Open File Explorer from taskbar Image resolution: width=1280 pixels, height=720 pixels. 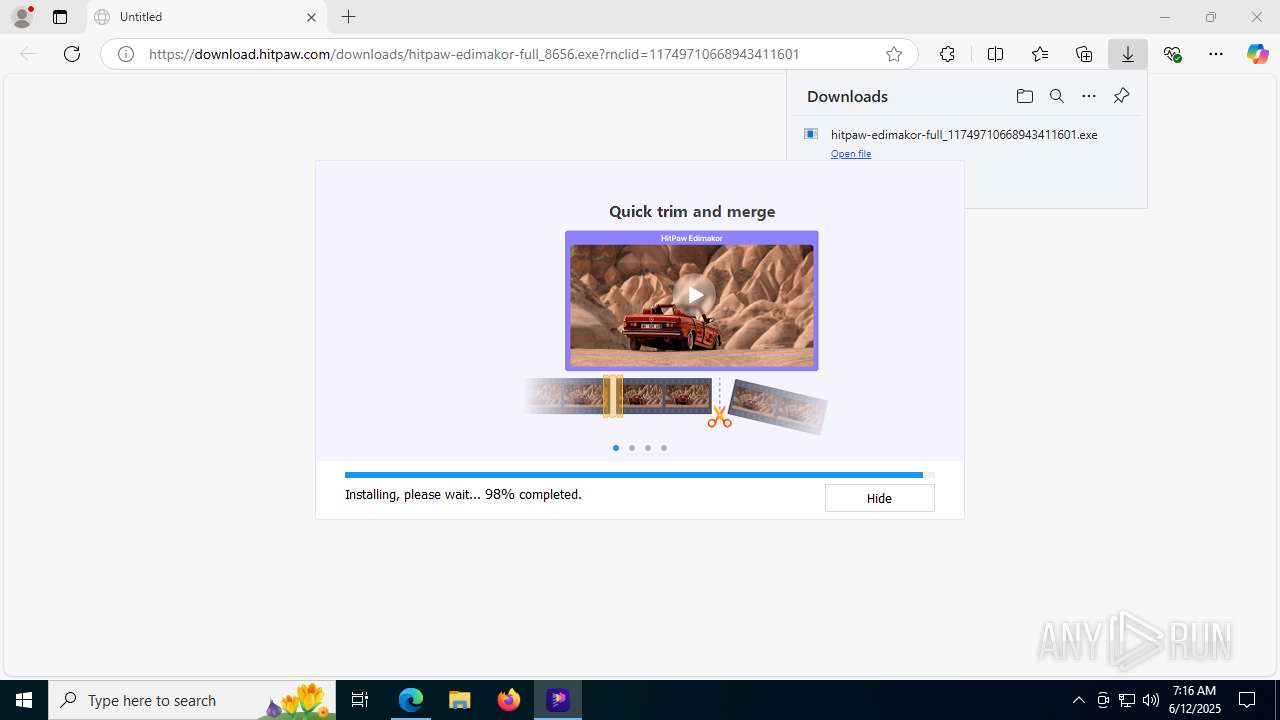point(460,700)
